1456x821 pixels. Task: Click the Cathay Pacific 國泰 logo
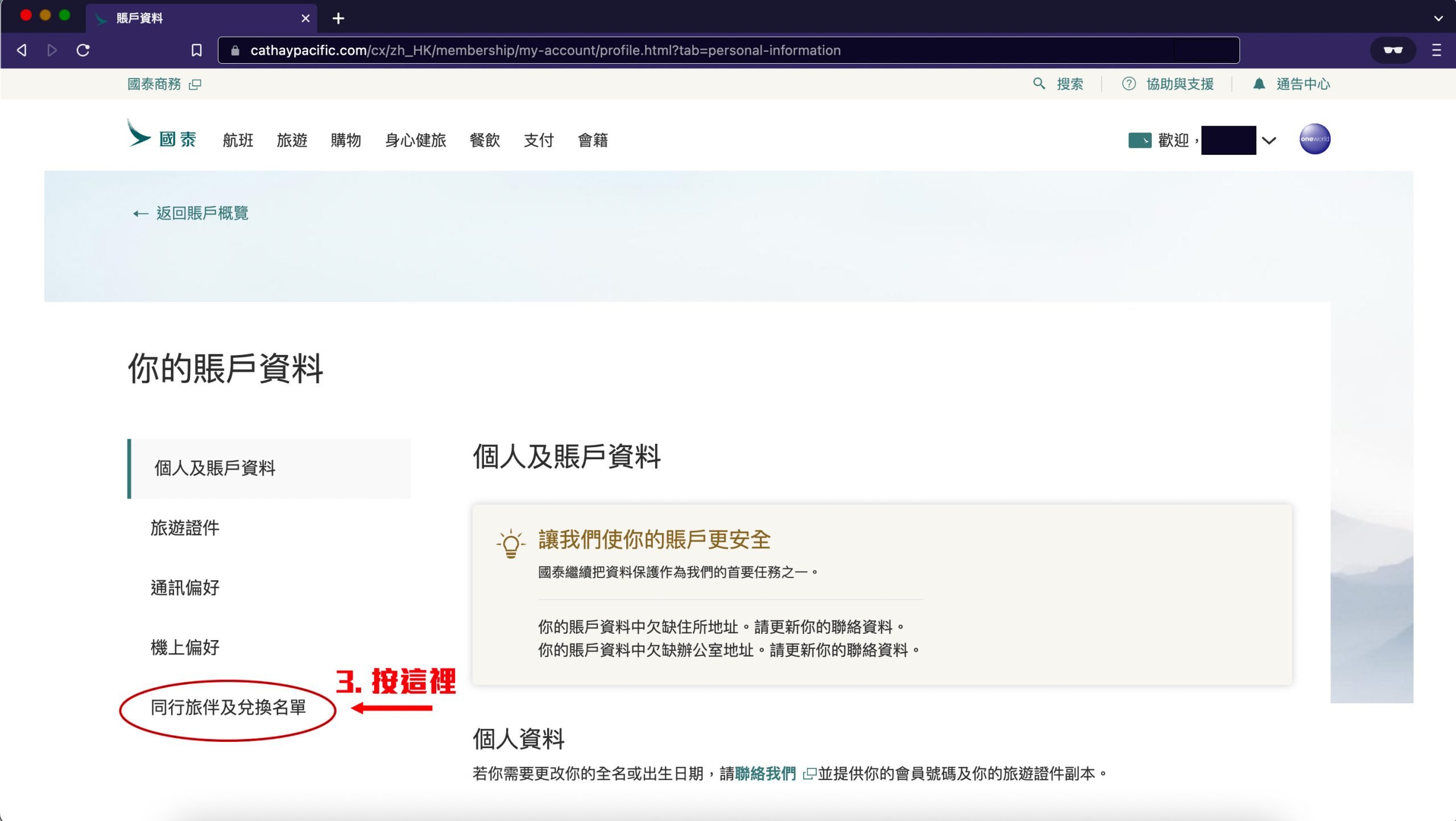click(x=162, y=134)
